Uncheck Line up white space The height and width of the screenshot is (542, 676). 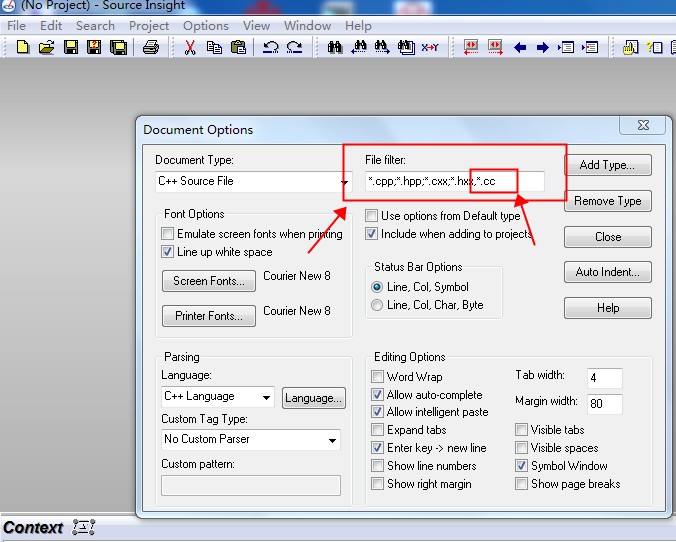[167, 251]
